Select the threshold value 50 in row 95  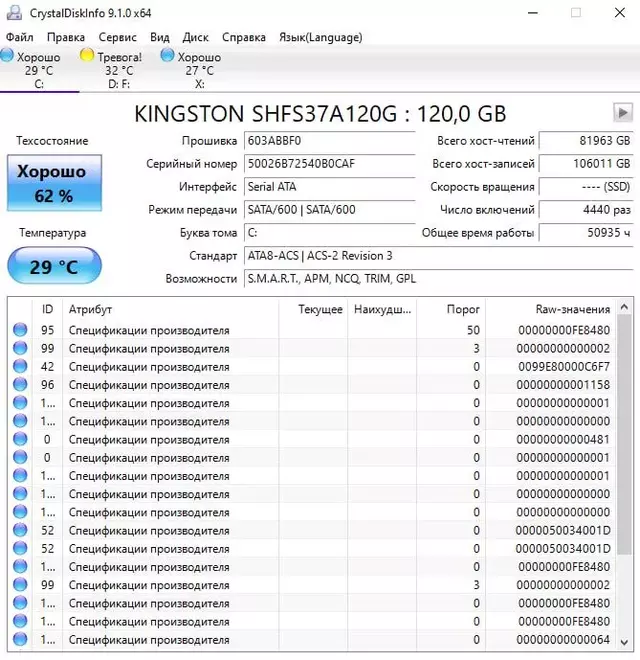coord(473,330)
